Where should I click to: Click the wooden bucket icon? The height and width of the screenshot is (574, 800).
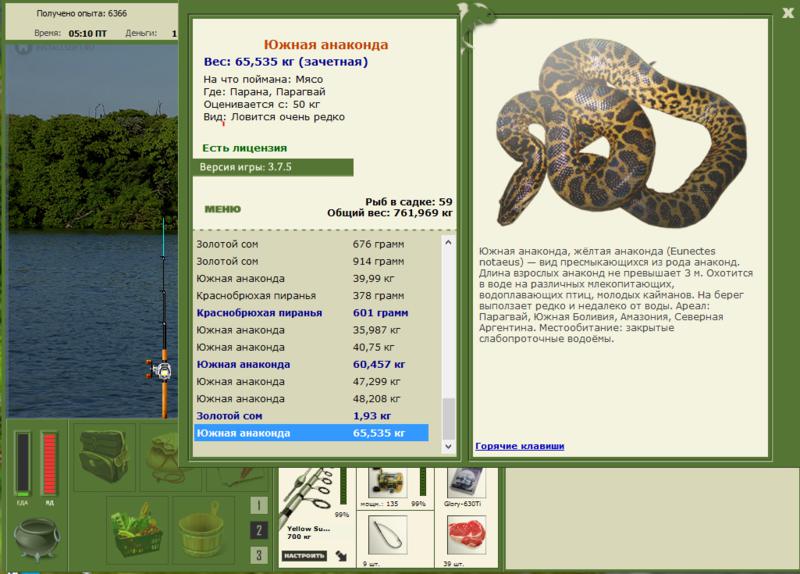click(204, 531)
